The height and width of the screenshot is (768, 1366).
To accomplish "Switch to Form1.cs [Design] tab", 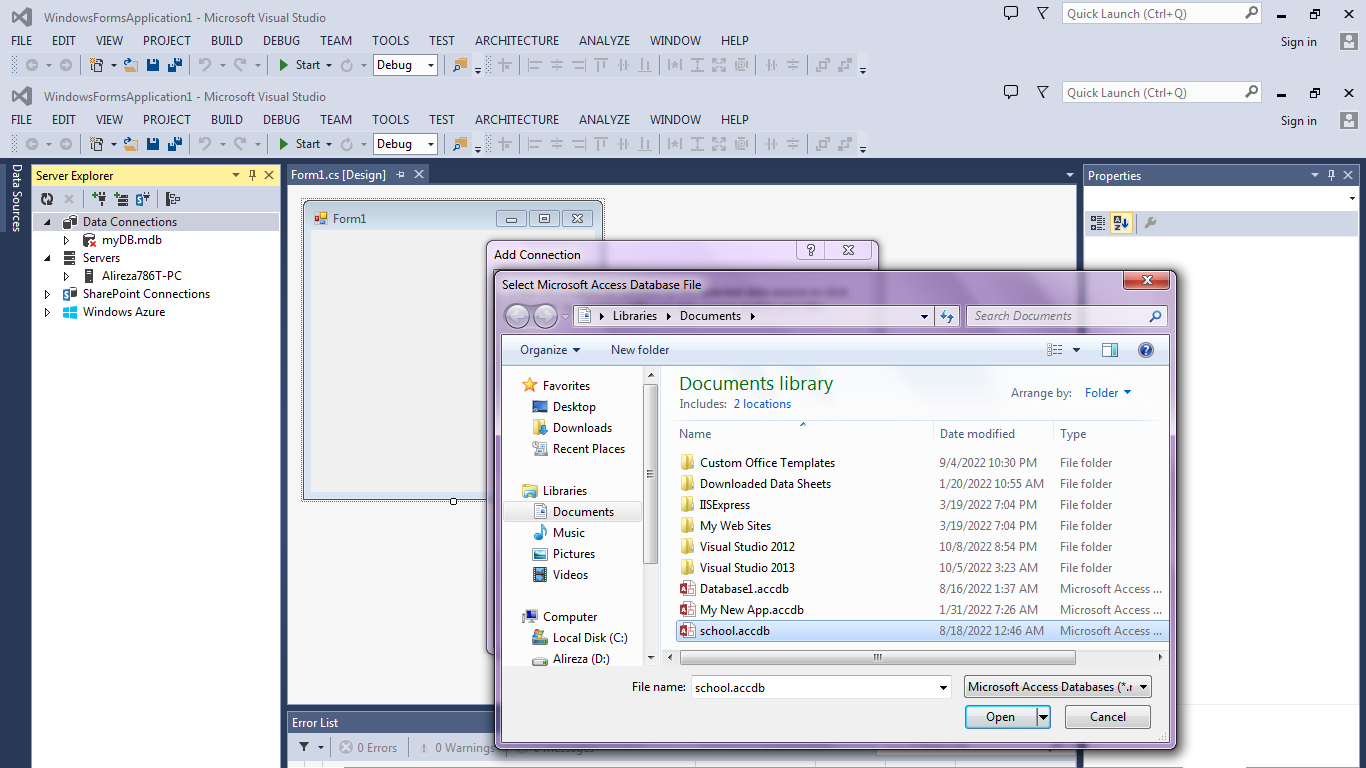I will pos(338,175).
